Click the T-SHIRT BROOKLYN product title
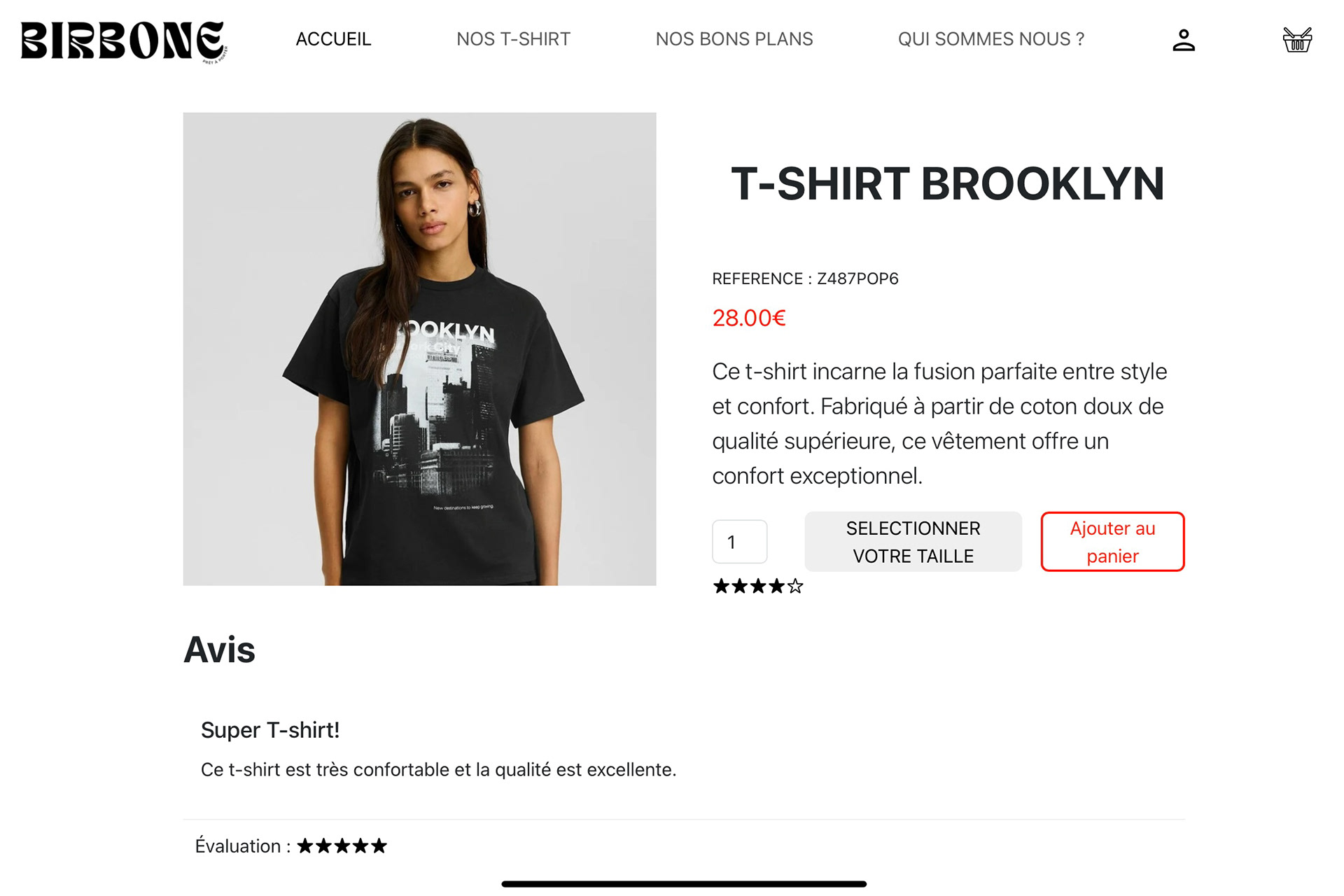Image resolution: width=1344 pixels, height=896 pixels. pos(948,184)
